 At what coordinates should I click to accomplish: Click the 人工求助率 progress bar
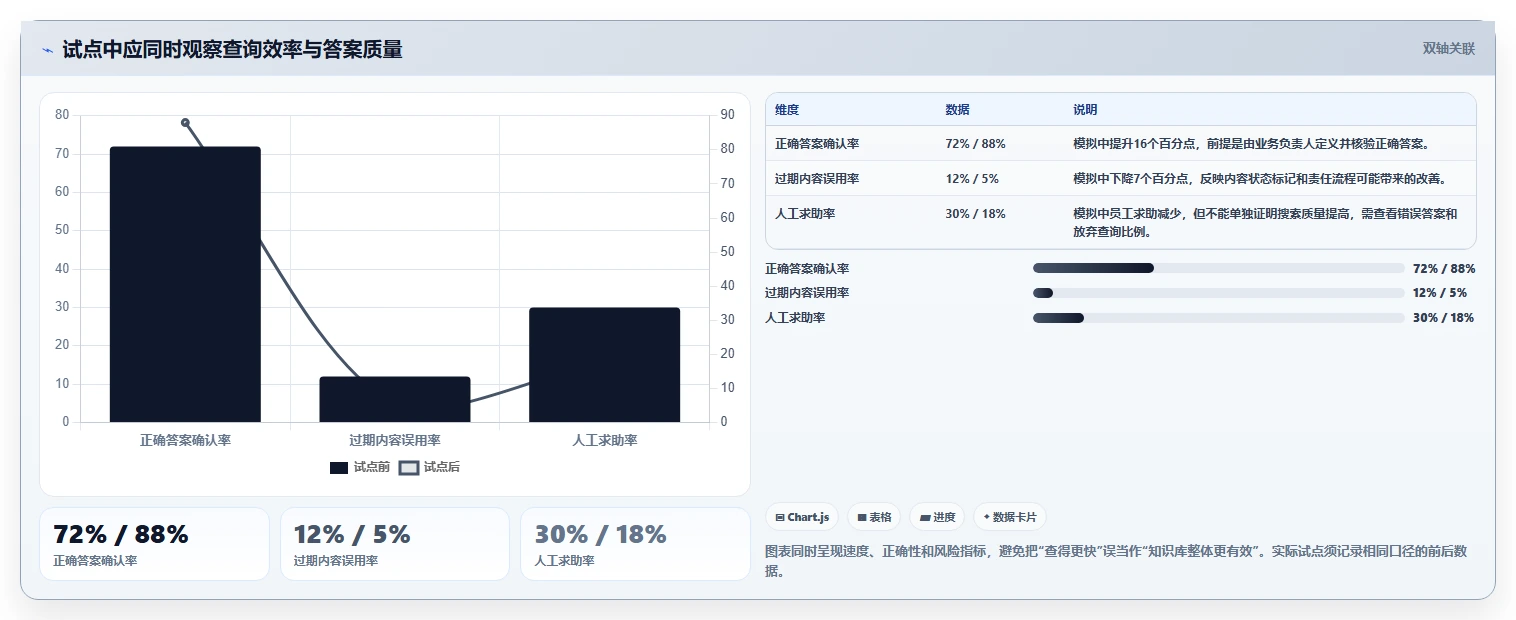coord(1219,318)
